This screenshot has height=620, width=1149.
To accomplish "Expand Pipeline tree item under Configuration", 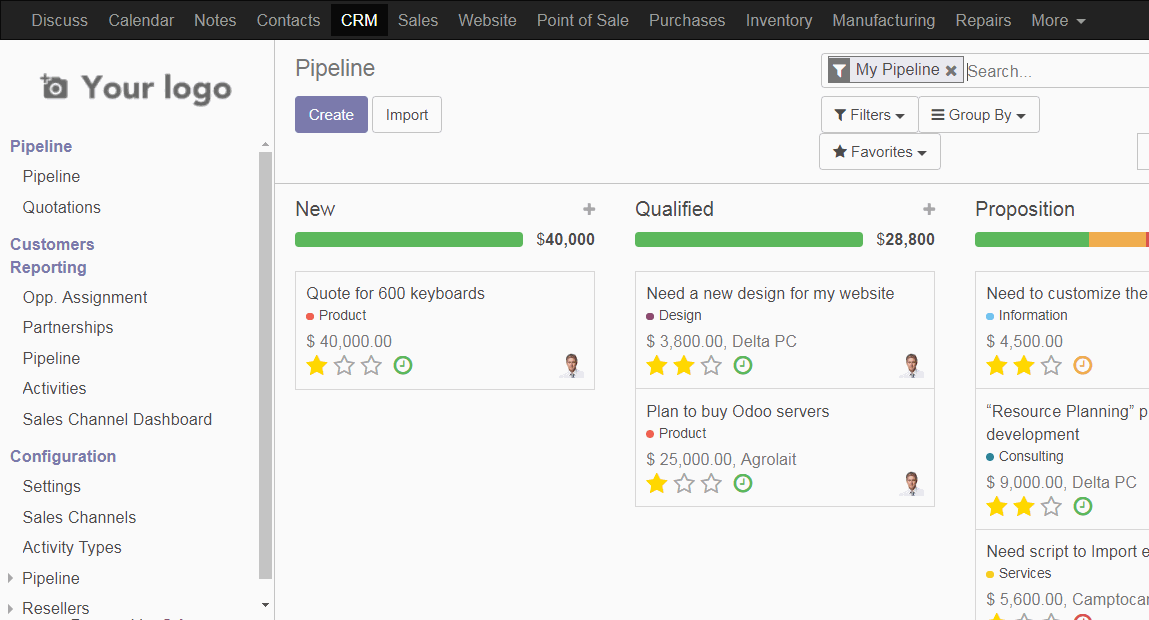I will [11, 578].
